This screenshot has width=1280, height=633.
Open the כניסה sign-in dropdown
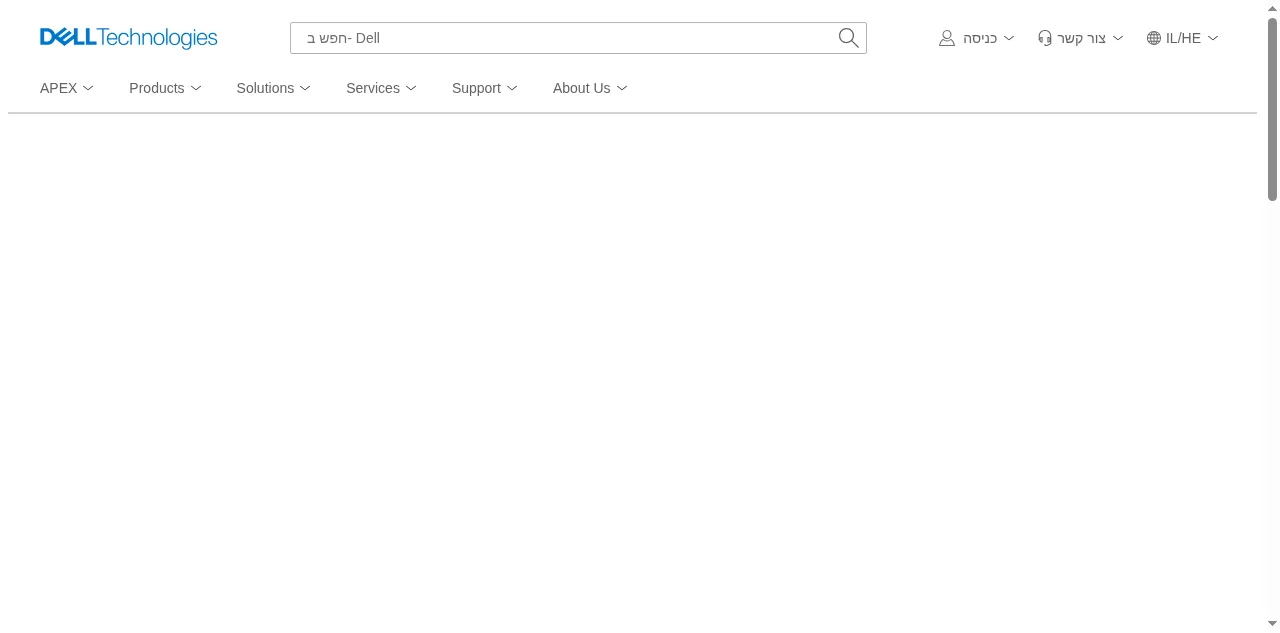click(x=977, y=38)
